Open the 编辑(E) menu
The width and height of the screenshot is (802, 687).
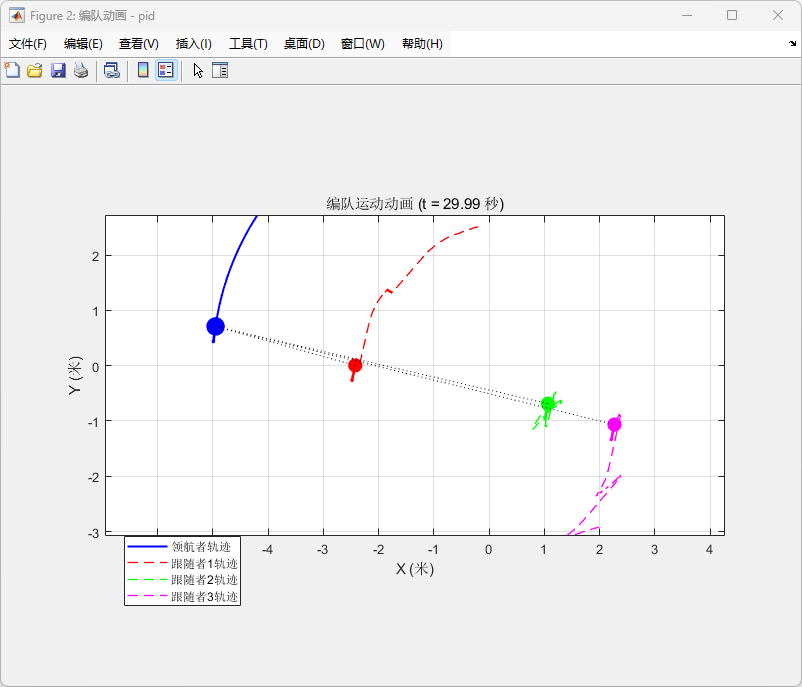83,44
